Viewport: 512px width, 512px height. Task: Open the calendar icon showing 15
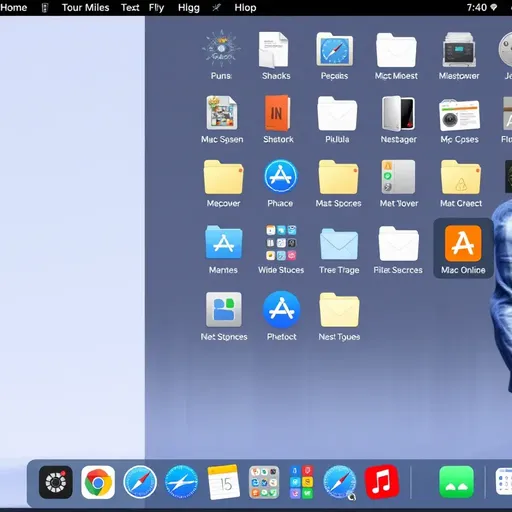pyautogui.click(x=223, y=482)
